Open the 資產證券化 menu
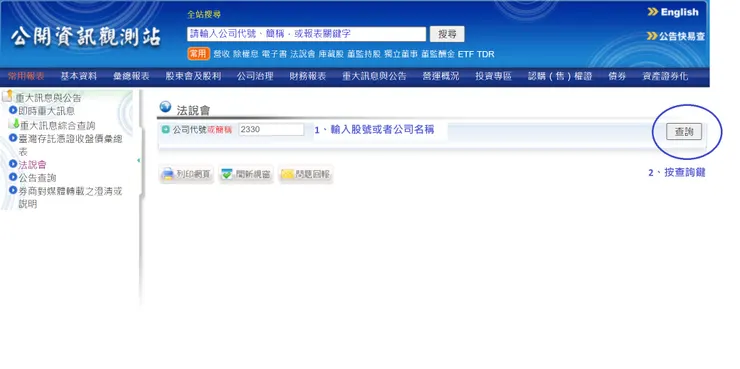Viewport: 740px width, 369px height. pos(665,76)
